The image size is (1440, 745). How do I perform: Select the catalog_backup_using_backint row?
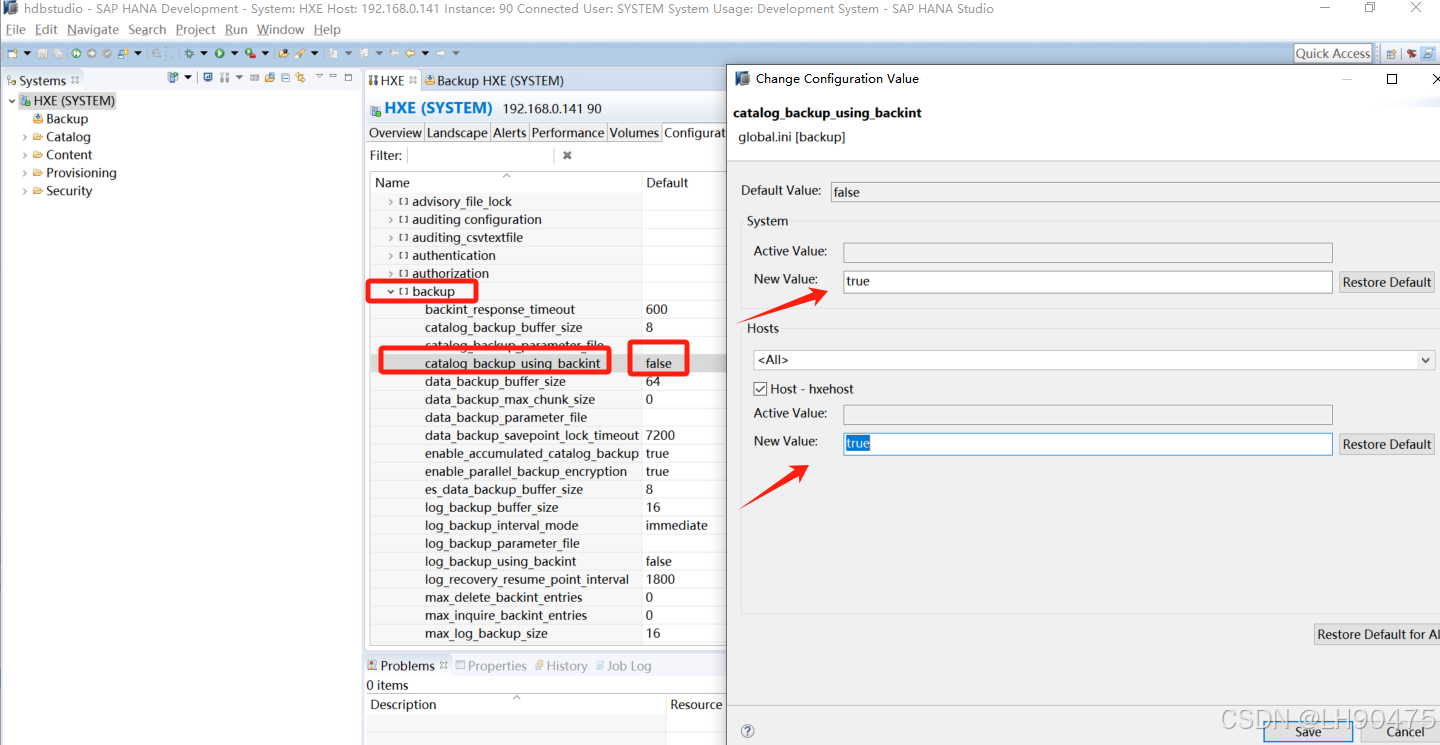(547, 363)
